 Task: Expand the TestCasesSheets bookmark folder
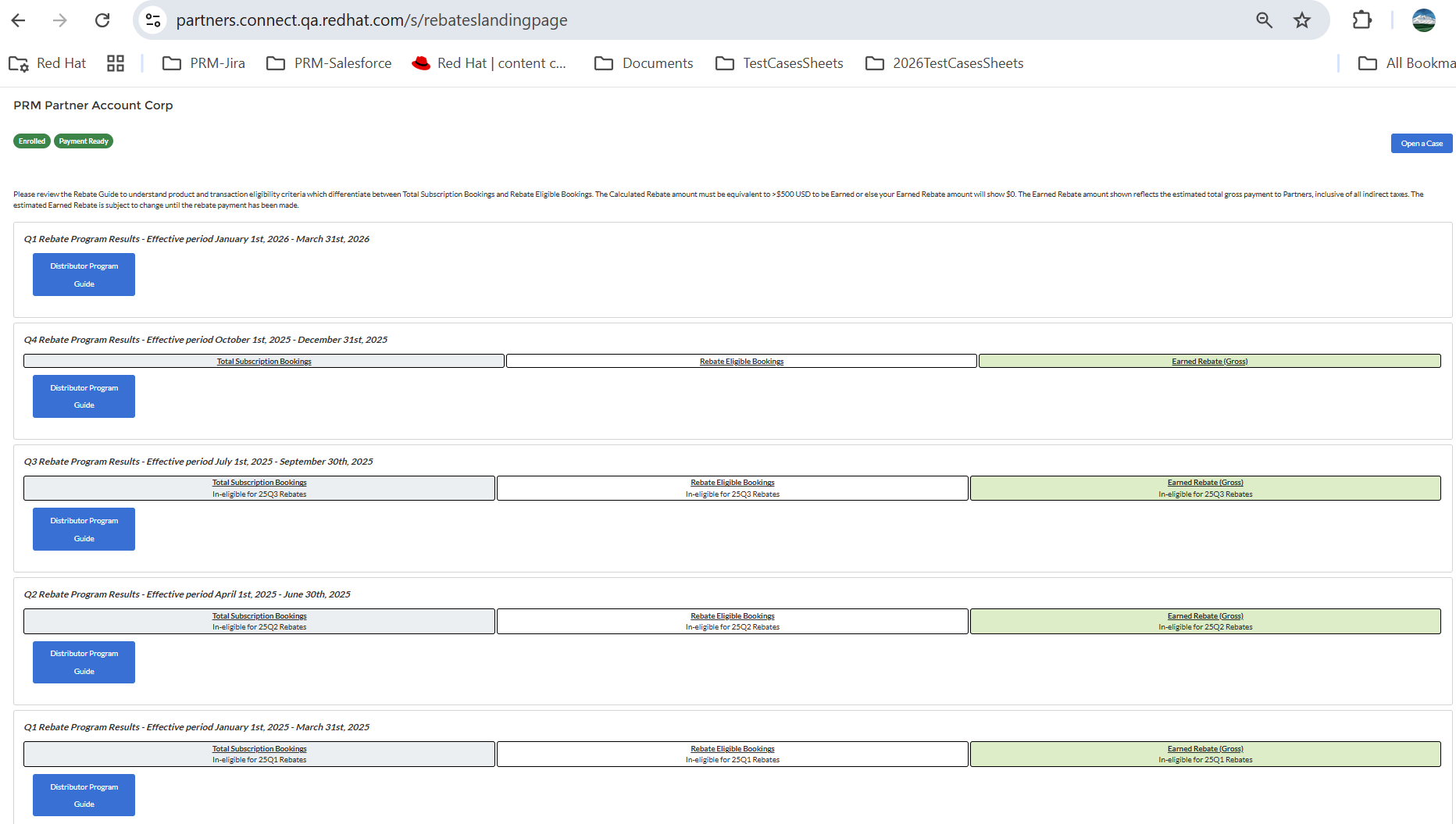pyautogui.click(x=780, y=63)
